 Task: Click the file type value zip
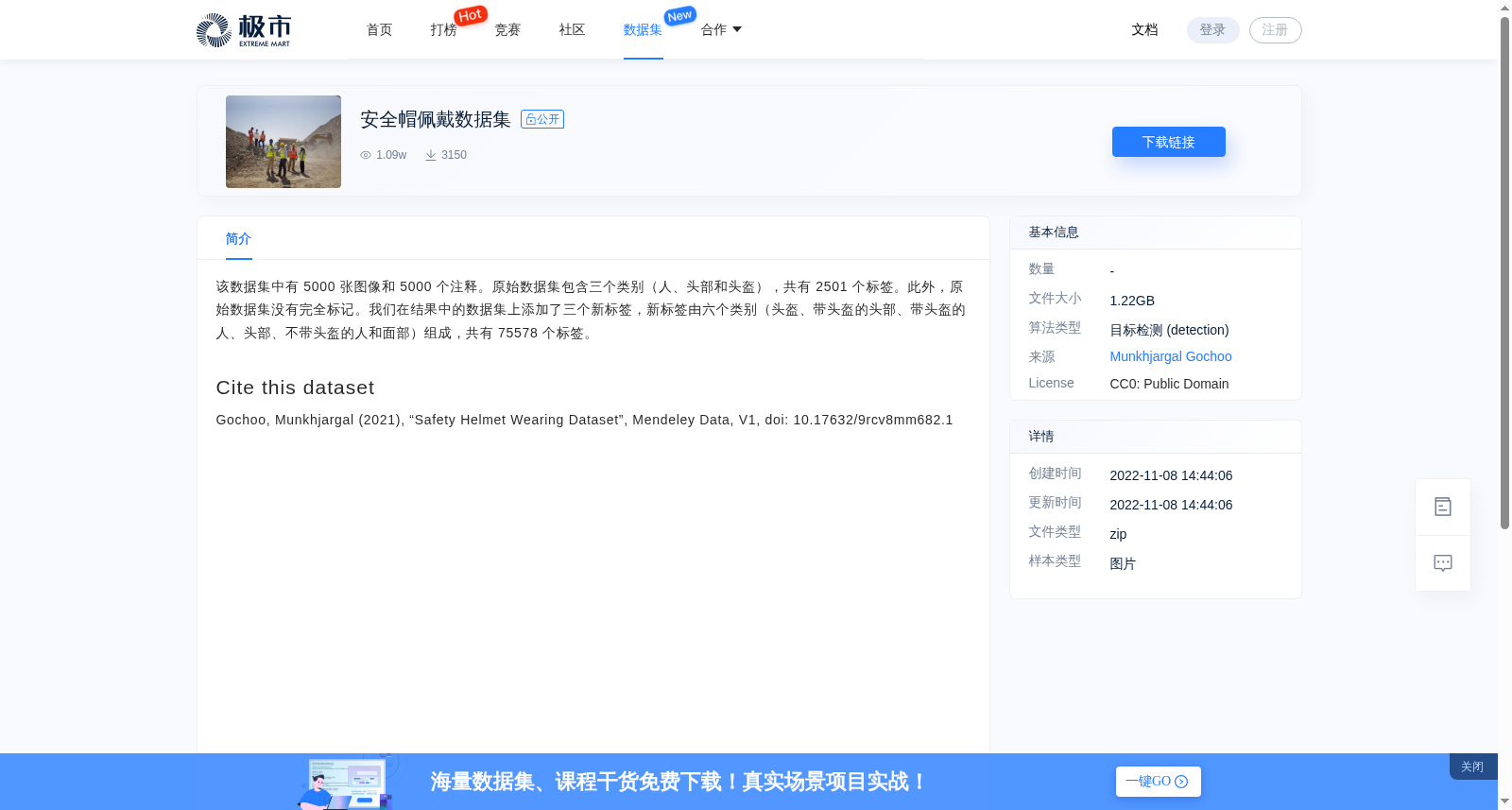[x=1118, y=534]
